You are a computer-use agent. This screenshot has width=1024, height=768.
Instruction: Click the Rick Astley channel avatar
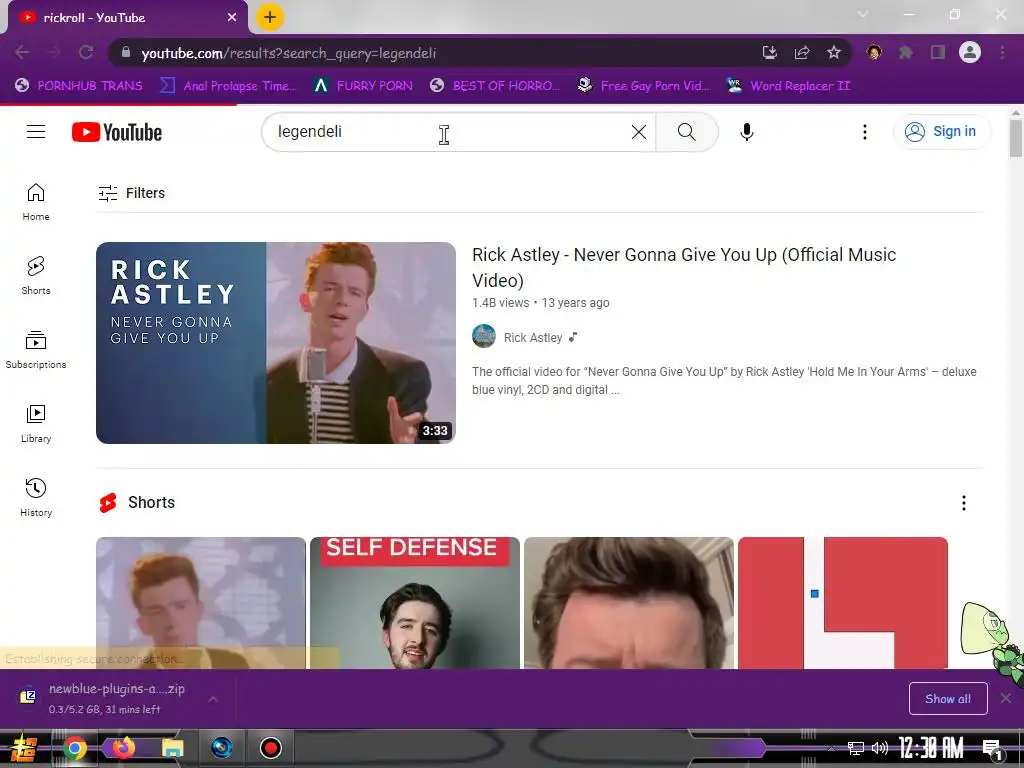(484, 337)
